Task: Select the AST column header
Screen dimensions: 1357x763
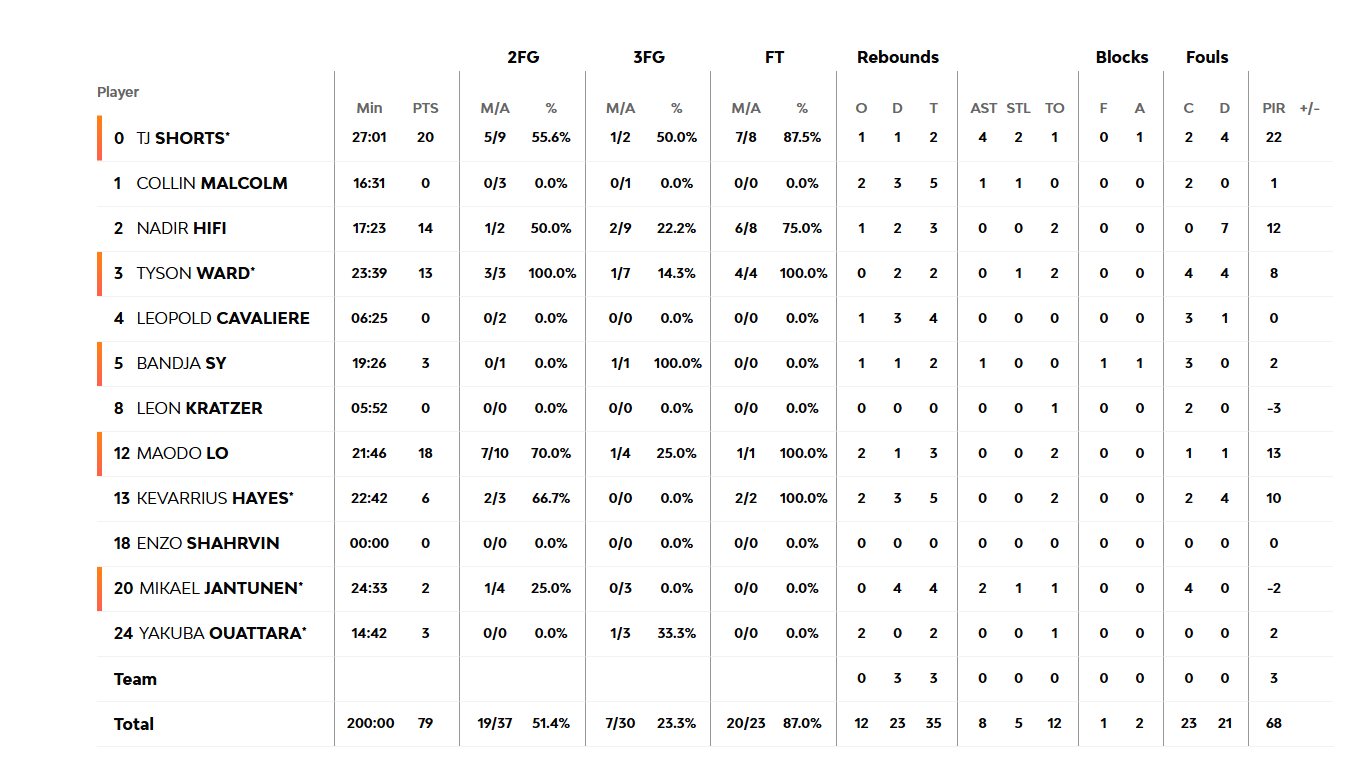Action: [x=983, y=108]
